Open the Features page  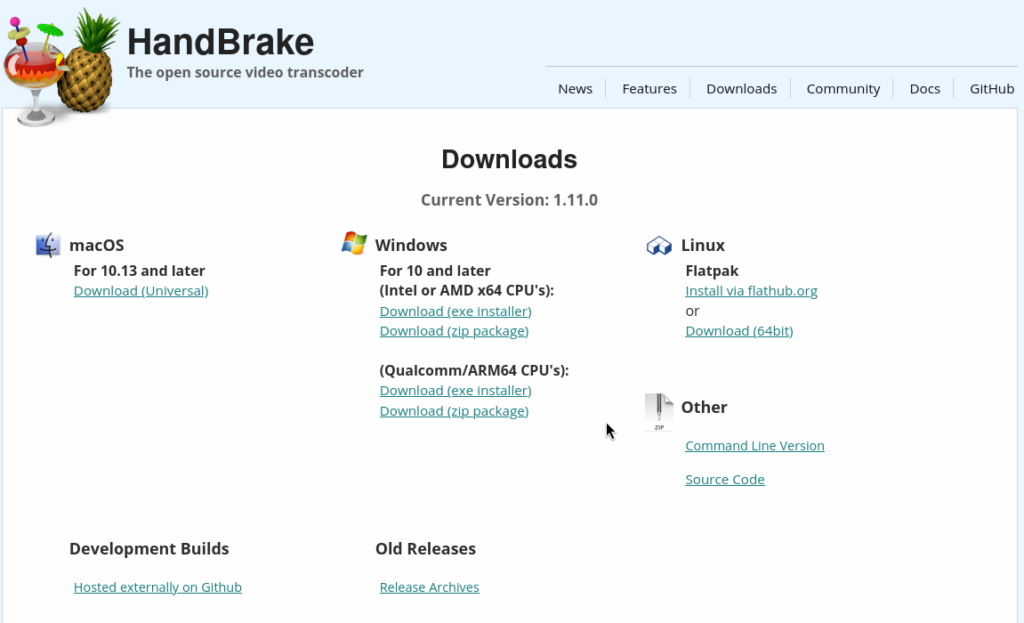coord(649,88)
